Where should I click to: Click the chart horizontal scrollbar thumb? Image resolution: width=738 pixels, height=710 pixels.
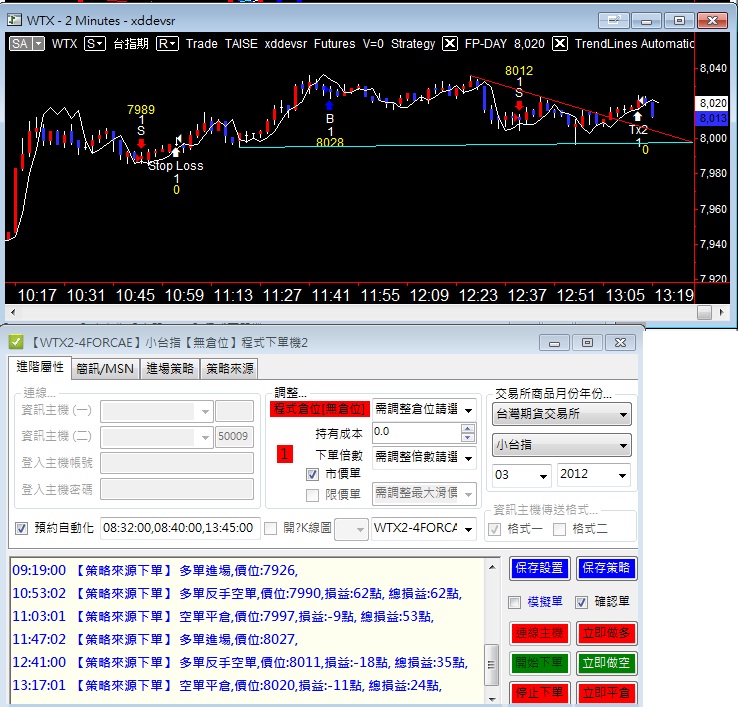(704, 312)
